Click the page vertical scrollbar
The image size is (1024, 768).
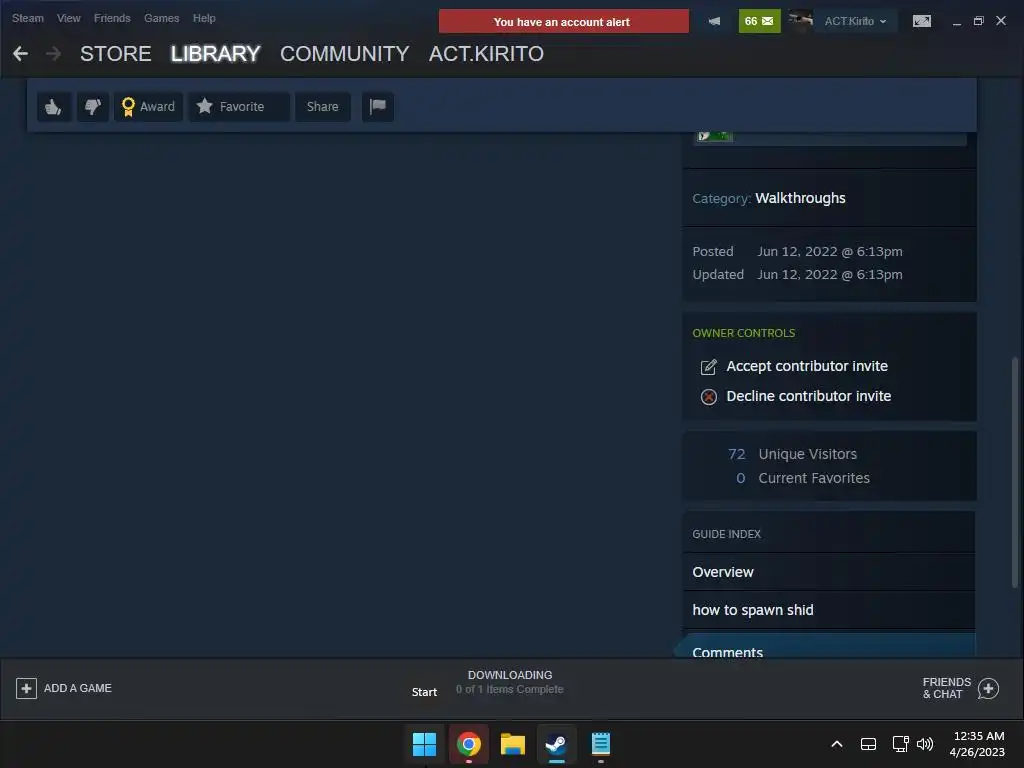(1014, 472)
